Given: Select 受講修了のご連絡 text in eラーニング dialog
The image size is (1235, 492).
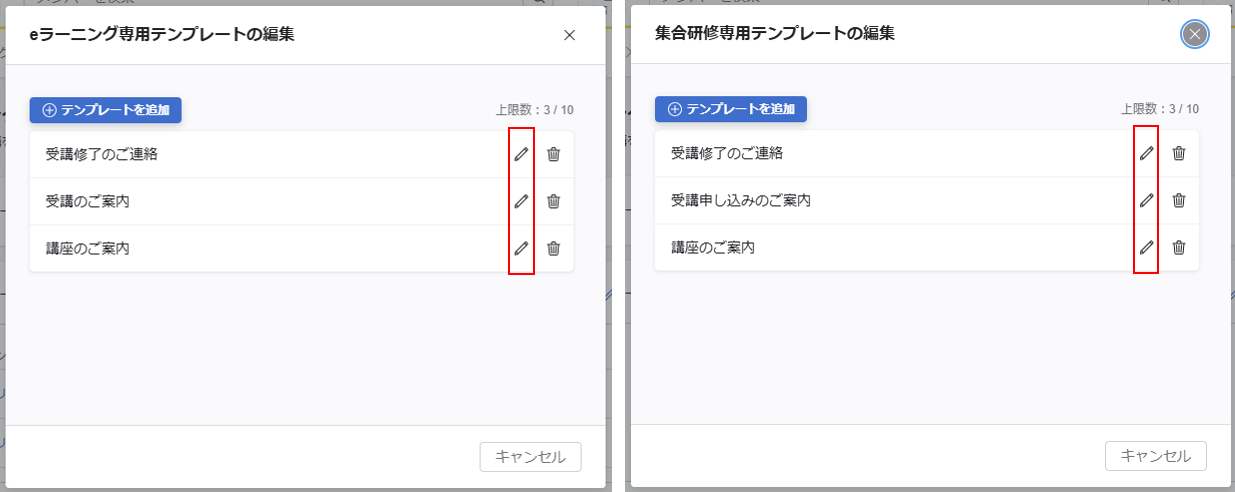Looking at the screenshot, I should point(101,154).
